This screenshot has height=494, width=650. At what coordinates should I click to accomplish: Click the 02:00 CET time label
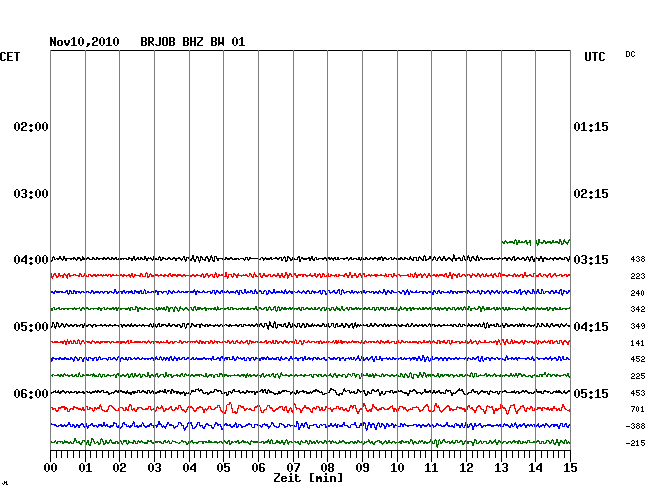pos(31,126)
